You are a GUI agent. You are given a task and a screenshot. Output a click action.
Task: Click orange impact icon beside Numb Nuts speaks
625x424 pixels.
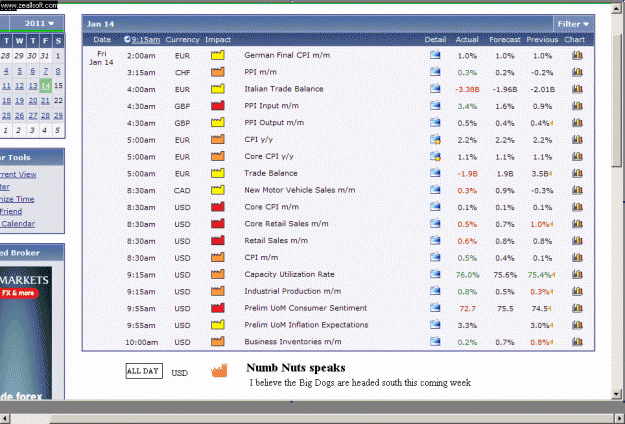(219, 371)
